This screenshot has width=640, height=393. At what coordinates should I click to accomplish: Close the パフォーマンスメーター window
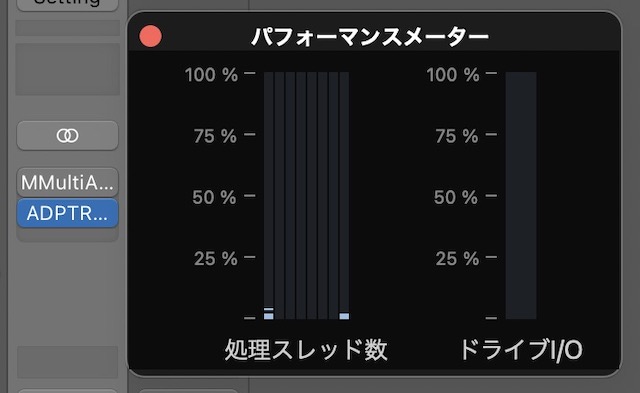pos(151,36)
